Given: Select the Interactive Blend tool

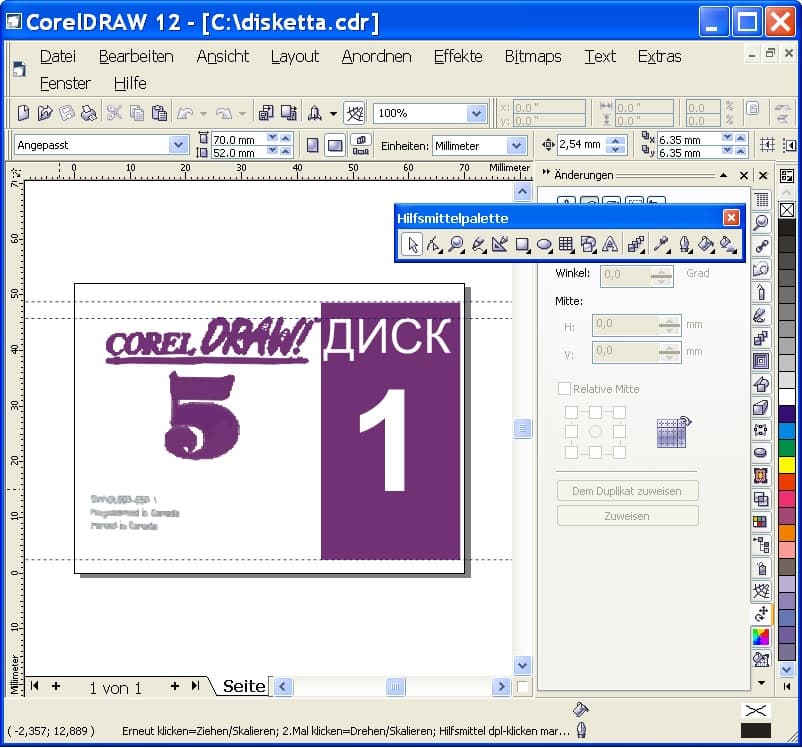Looking at the screenshot, I should pos(636,245).
